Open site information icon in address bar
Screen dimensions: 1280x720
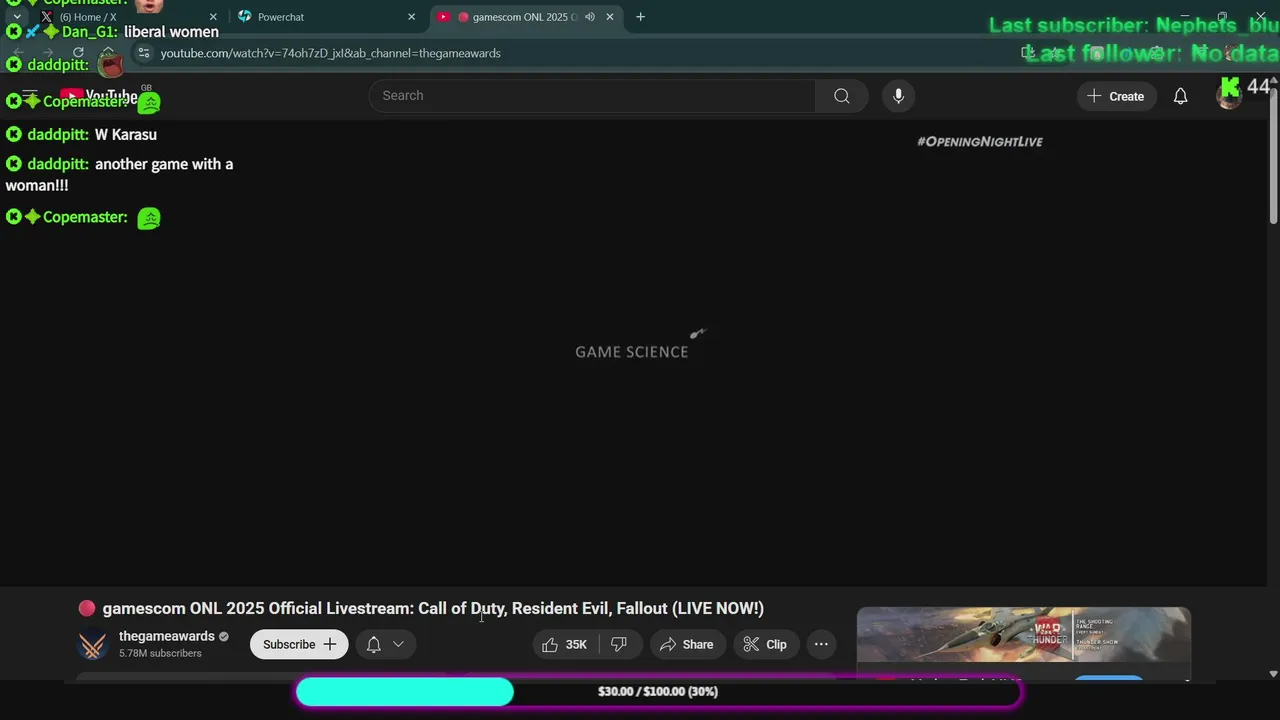143,53
